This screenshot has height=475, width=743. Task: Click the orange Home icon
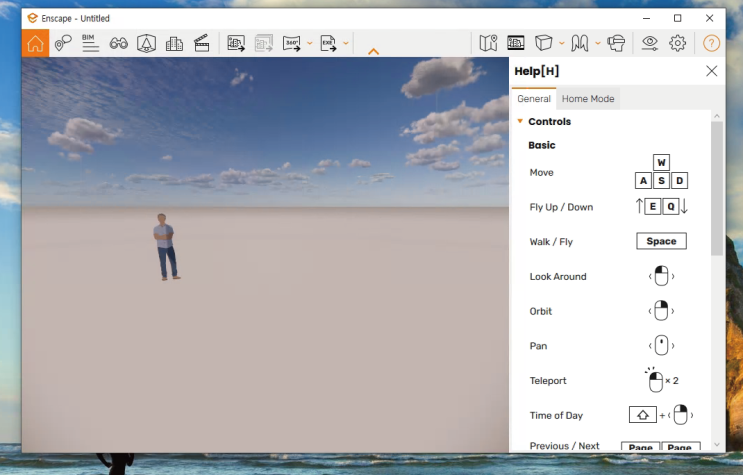[35, 43]
